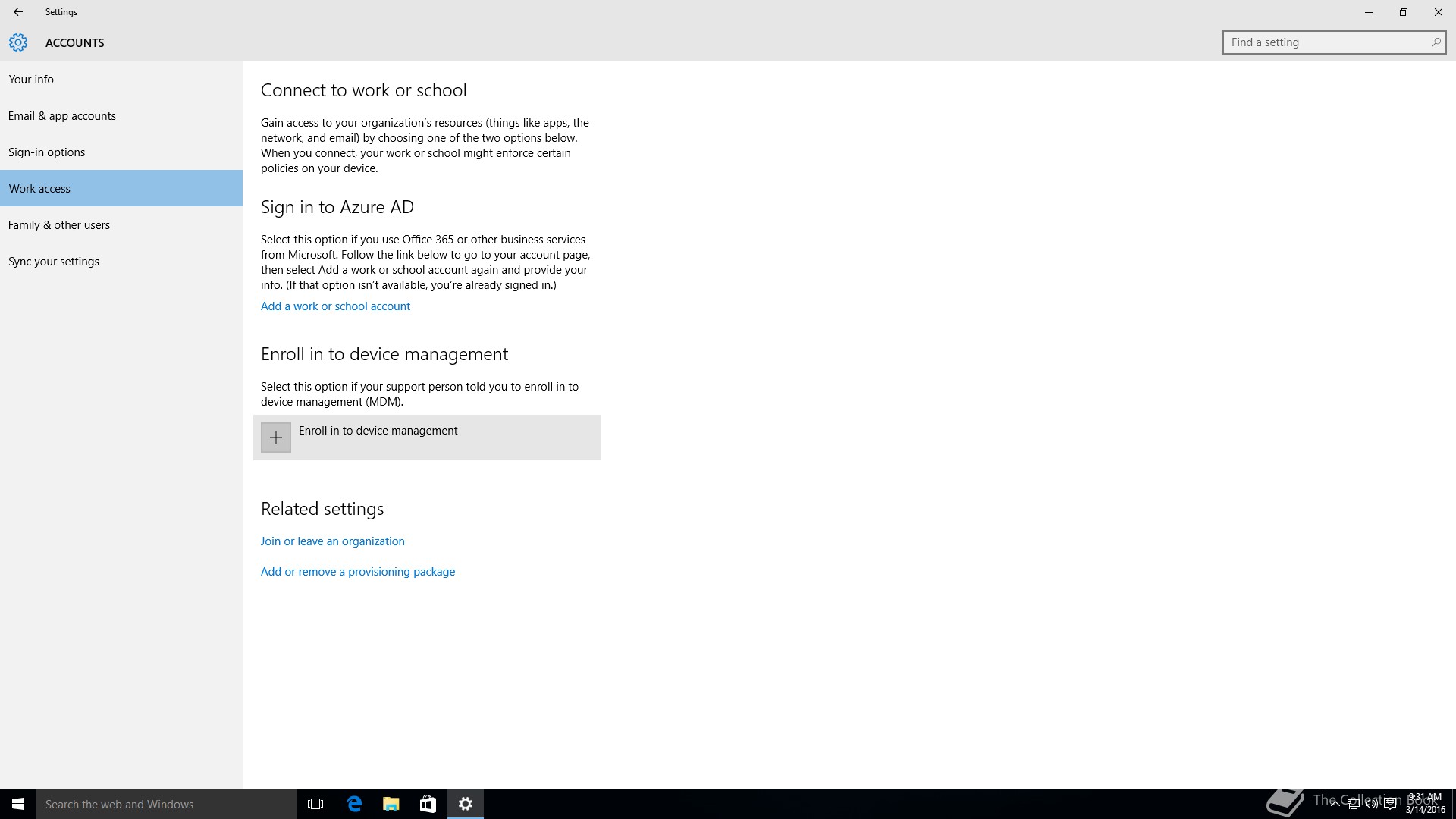Open Action Center notifications icon
Screen dimensions: 1456x819
click(x=1390, y=805)
